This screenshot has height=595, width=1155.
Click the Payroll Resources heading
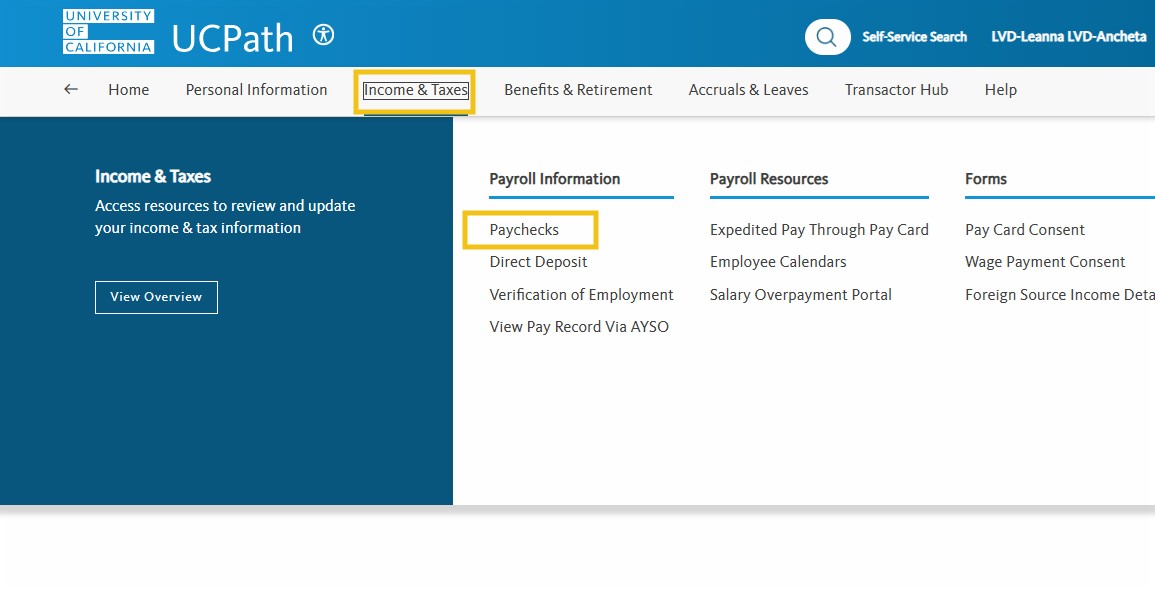(x=769, y=179)
